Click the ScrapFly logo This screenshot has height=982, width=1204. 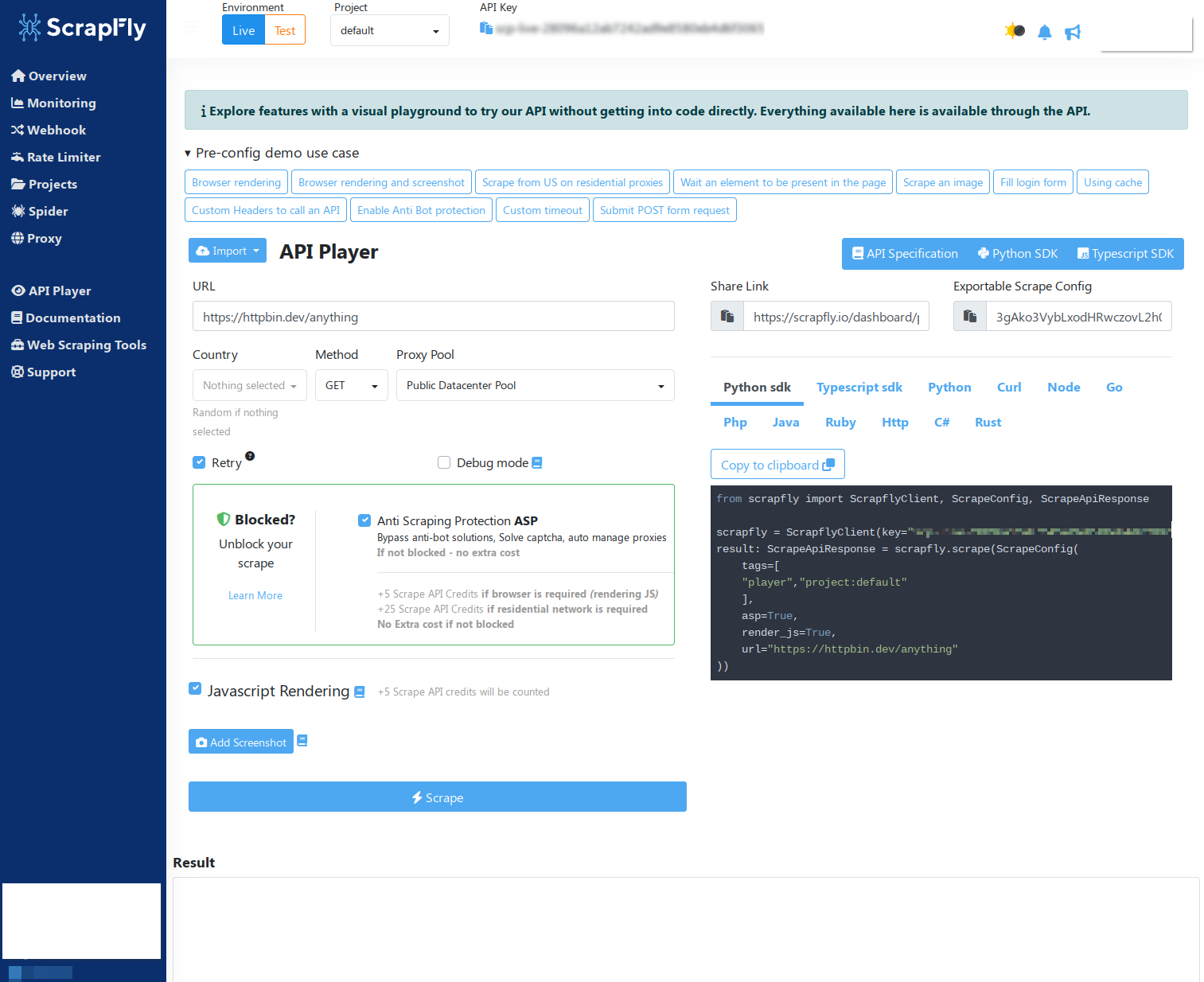[83, 28]
